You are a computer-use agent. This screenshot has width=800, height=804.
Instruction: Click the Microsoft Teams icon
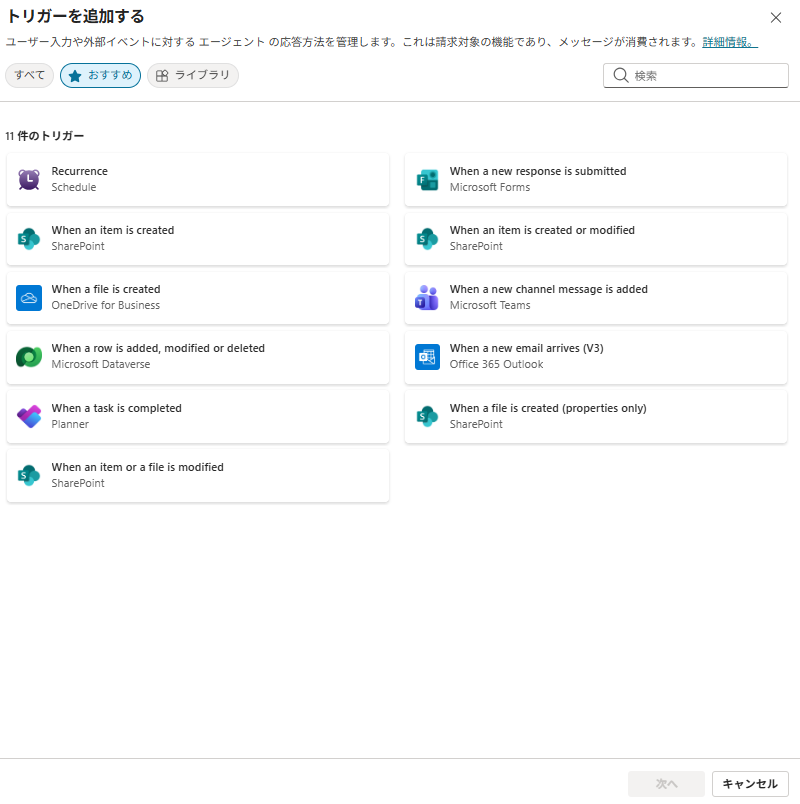point(427,298)
